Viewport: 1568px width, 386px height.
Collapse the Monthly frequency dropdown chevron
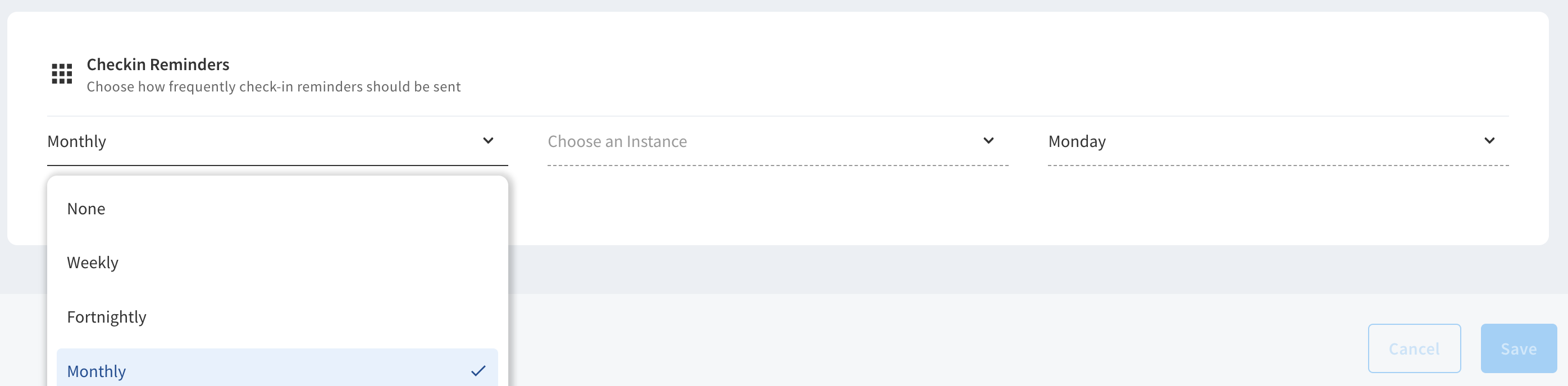(x=488, y=140)
